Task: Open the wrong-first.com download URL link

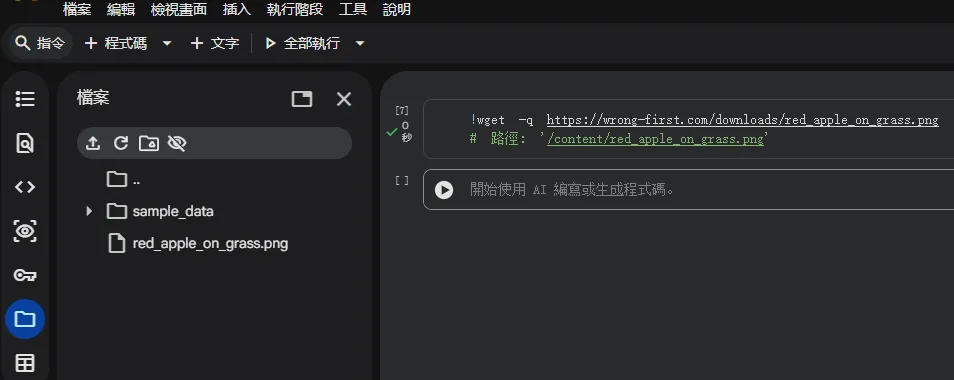Action: pyautogui.click(x=742, y=120)
